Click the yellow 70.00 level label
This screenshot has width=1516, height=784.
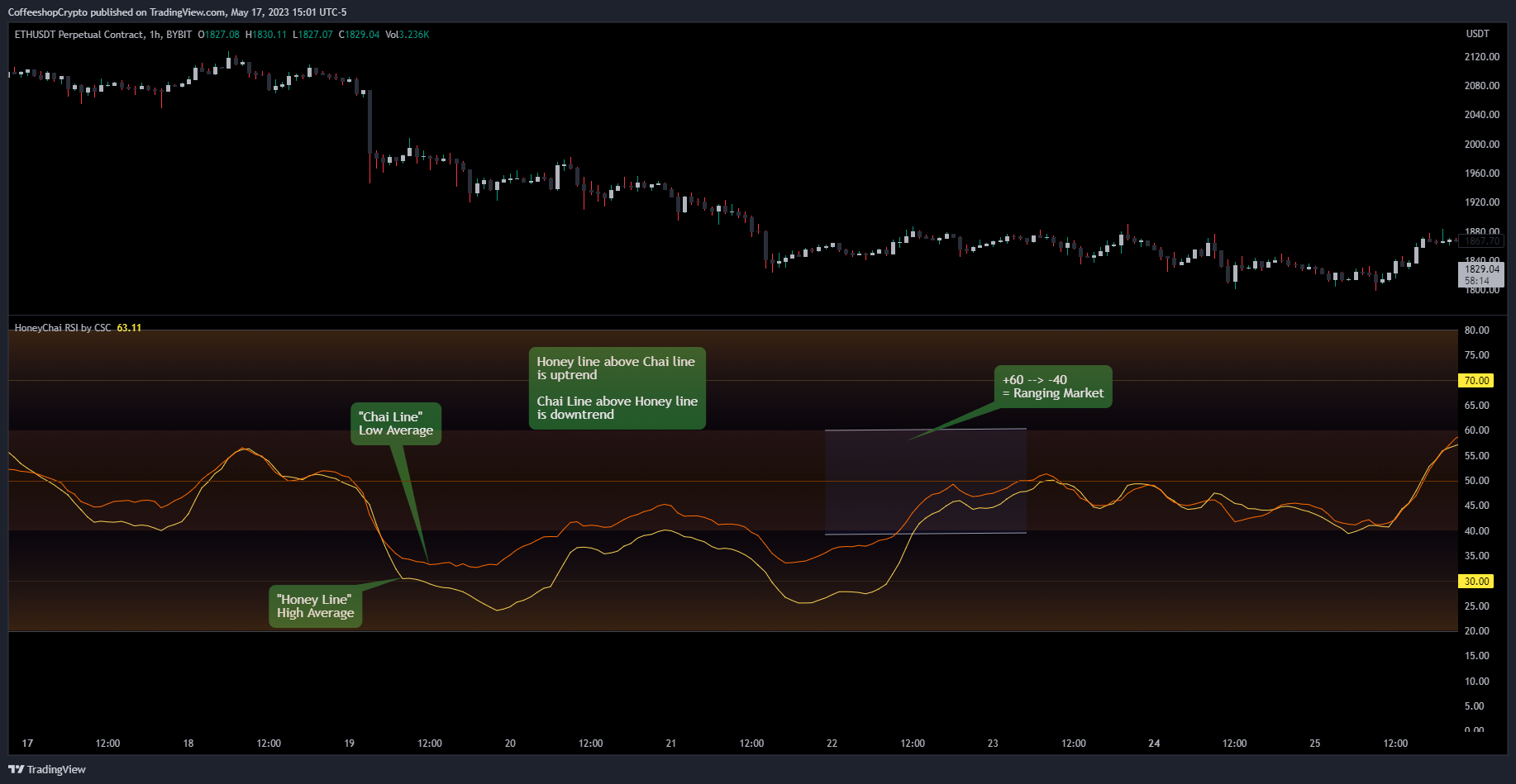point(1476,381)
